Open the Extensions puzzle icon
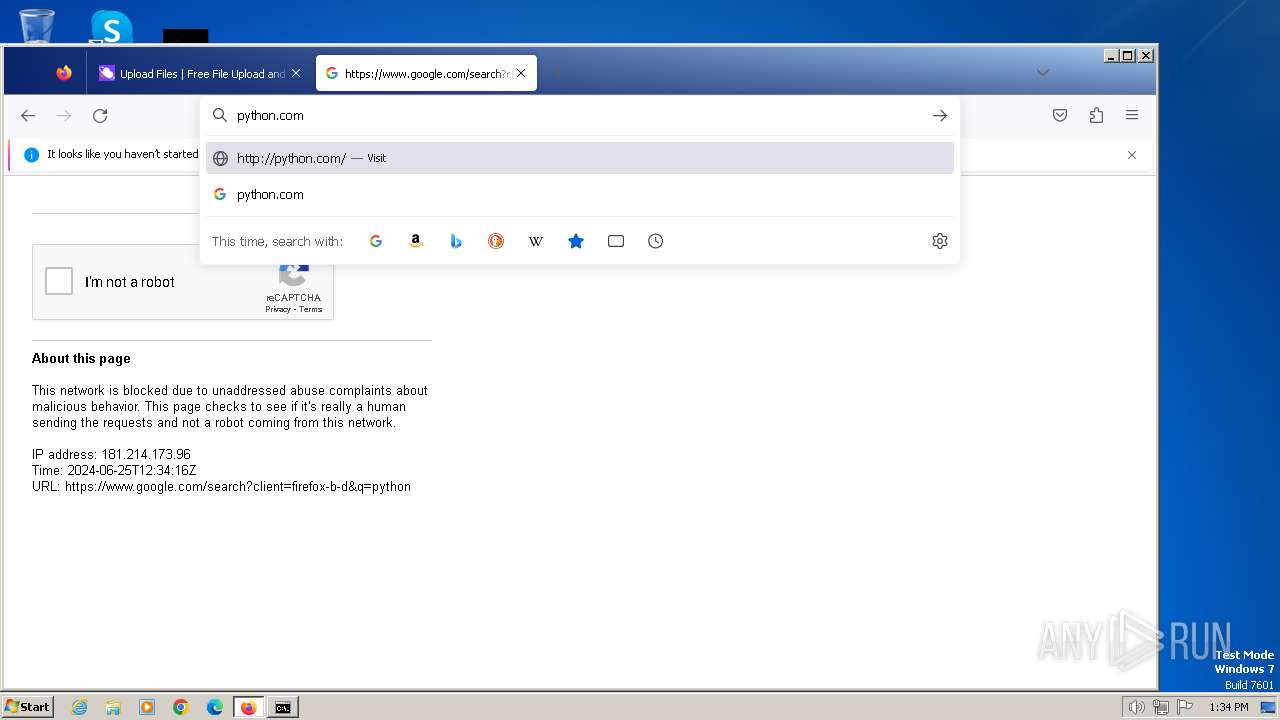The height and width of the screenshot is (720, 1280). pyautogui.click(x=1096, y=116)
